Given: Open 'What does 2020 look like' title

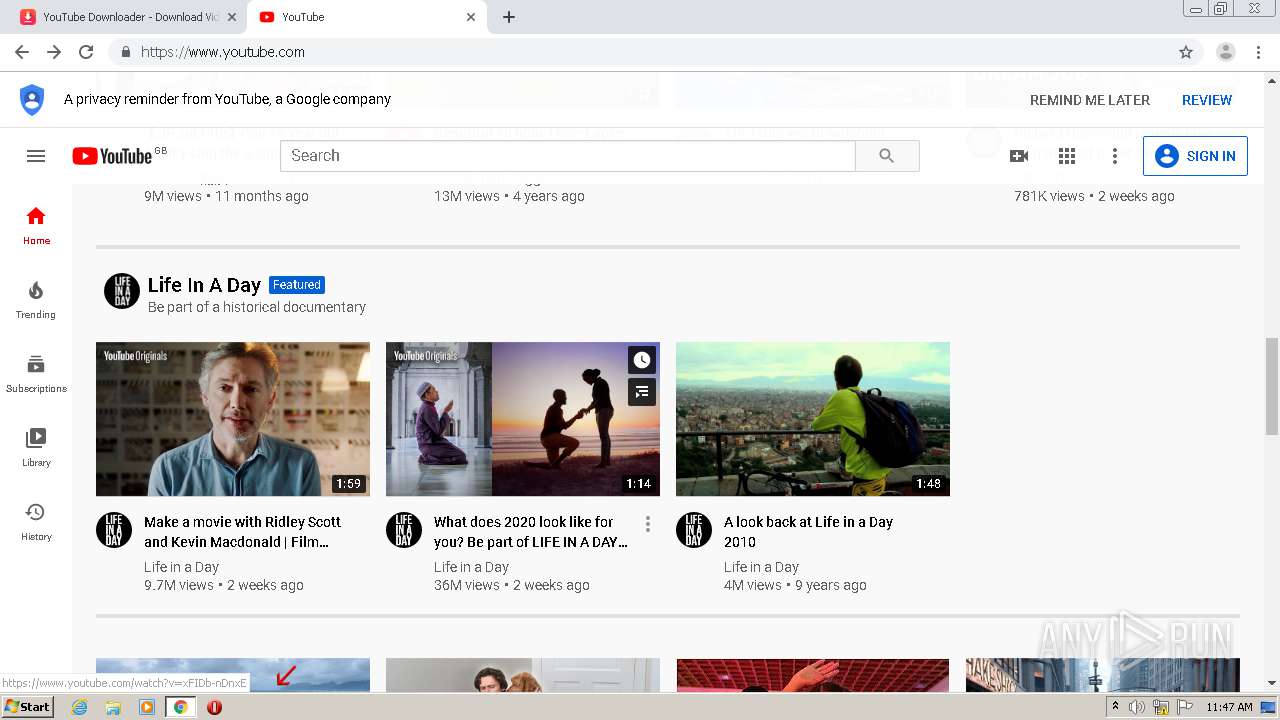Looking at the screenshot, I should (531, 532).
